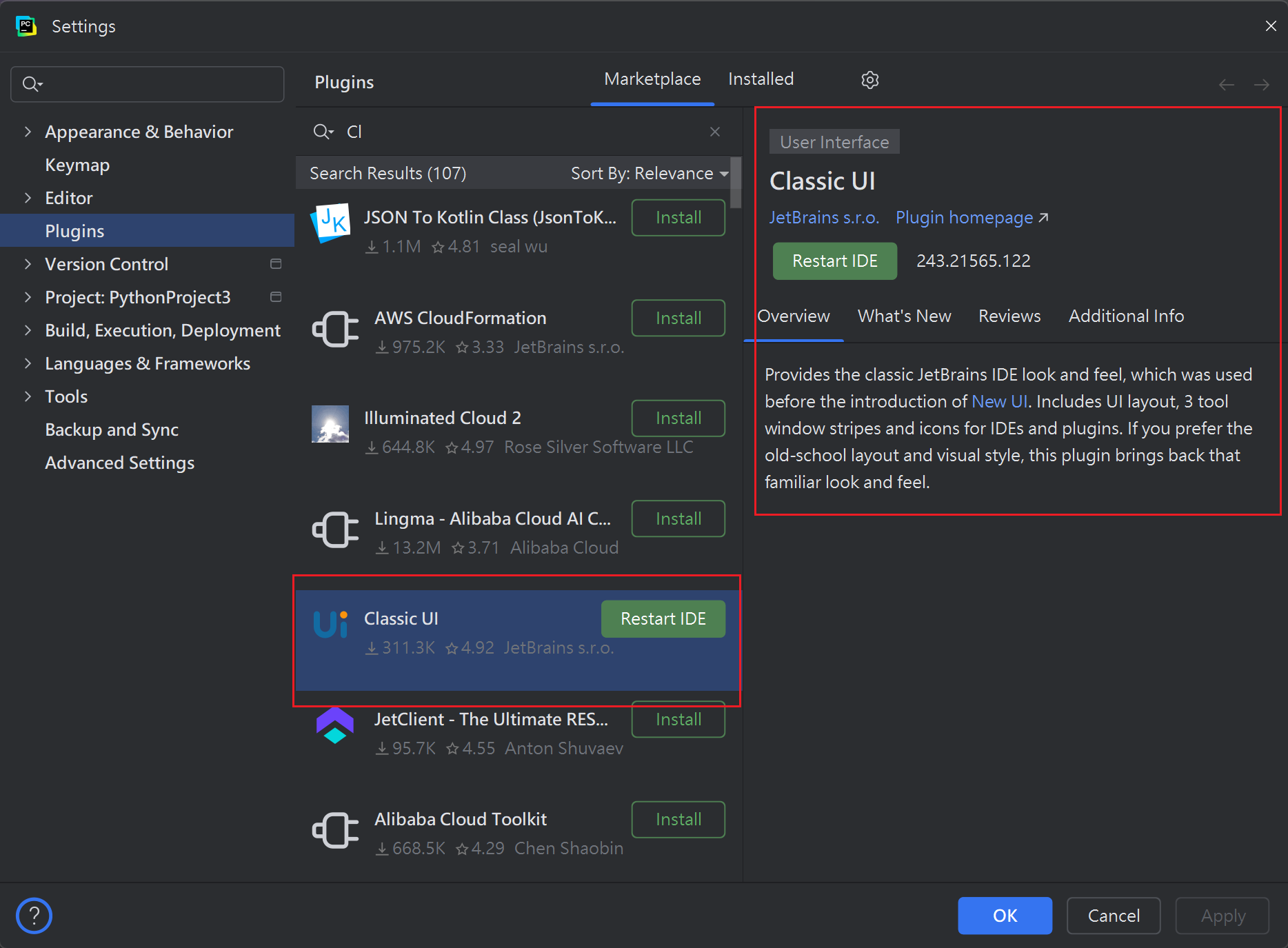Viewport: 1288px width, 948px height.
Task: Expand Appearance & Behavior section
Action: (x=28, y=132)
